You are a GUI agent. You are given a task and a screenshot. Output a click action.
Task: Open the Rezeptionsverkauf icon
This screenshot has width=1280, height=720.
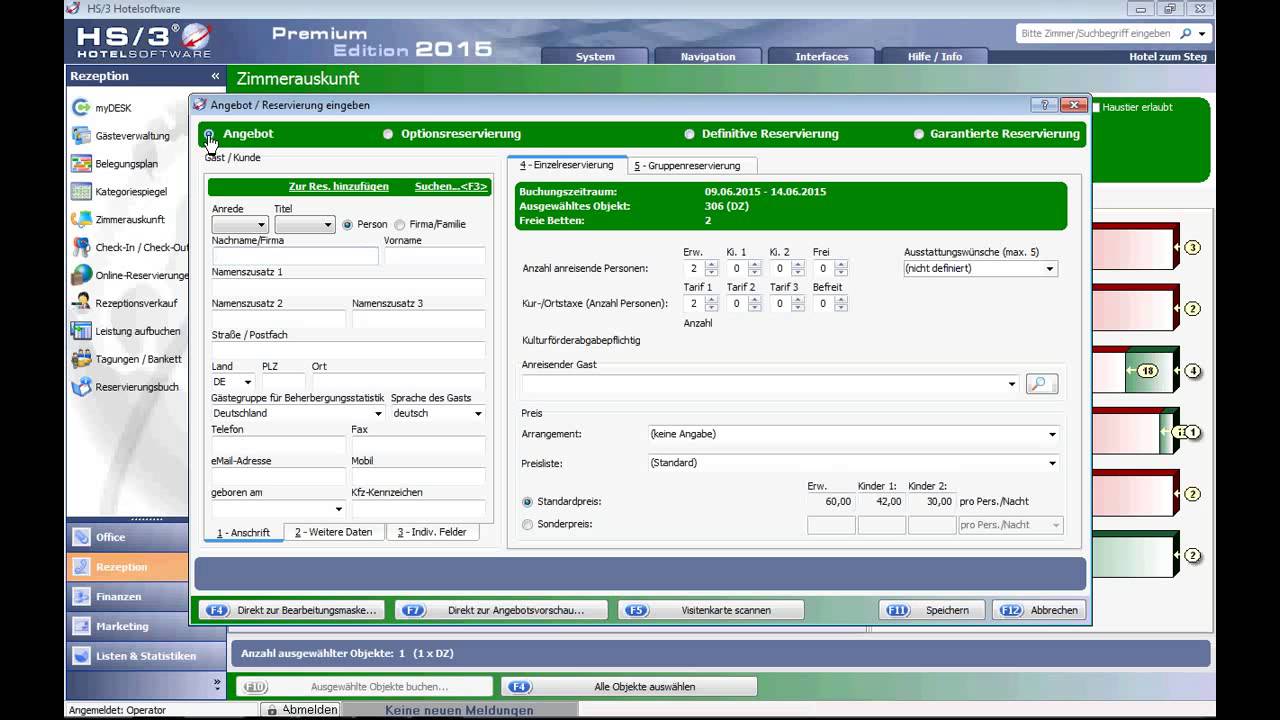coord(81,303)
